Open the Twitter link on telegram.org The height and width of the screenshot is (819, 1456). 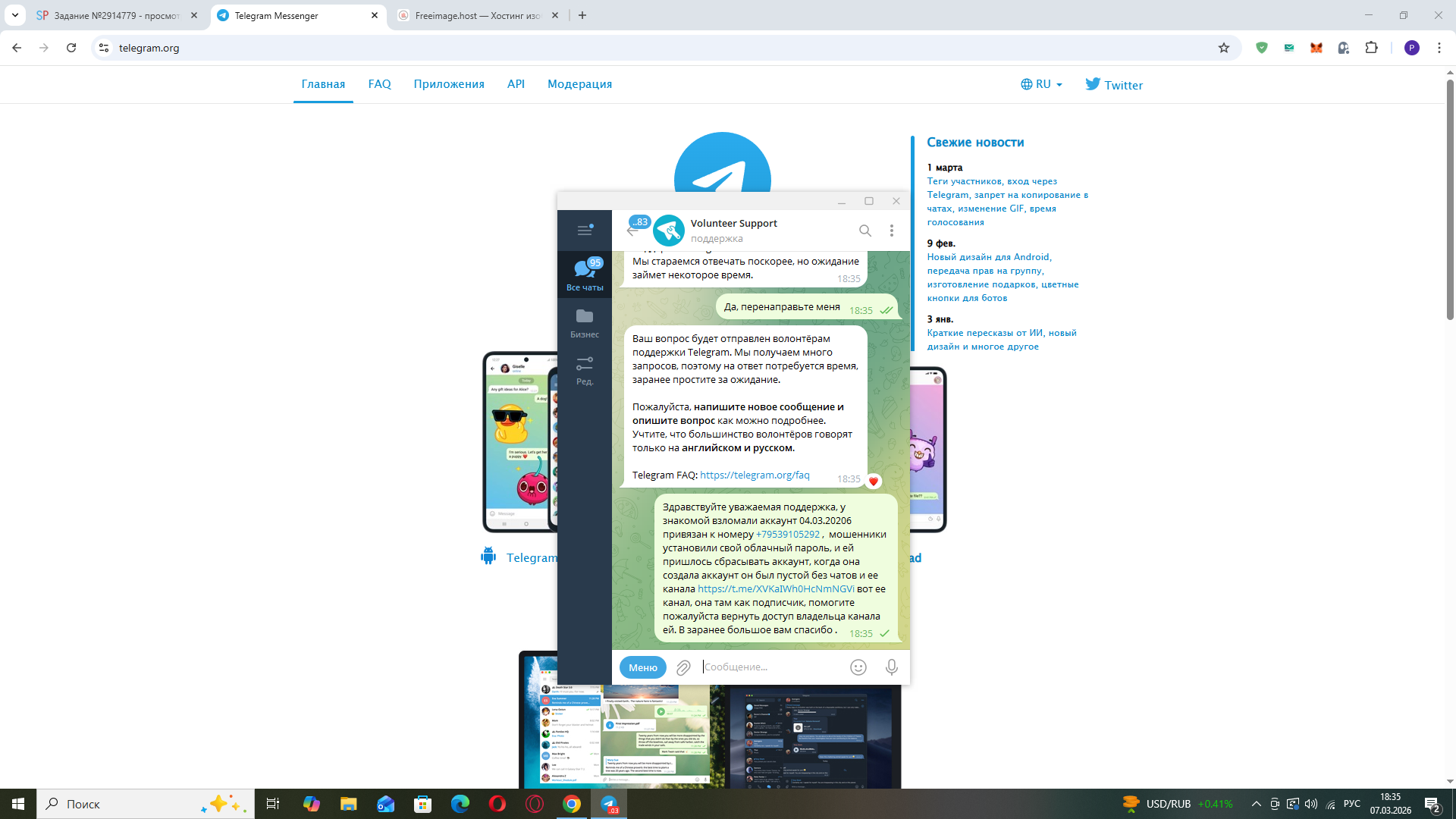coord(1114,84)
